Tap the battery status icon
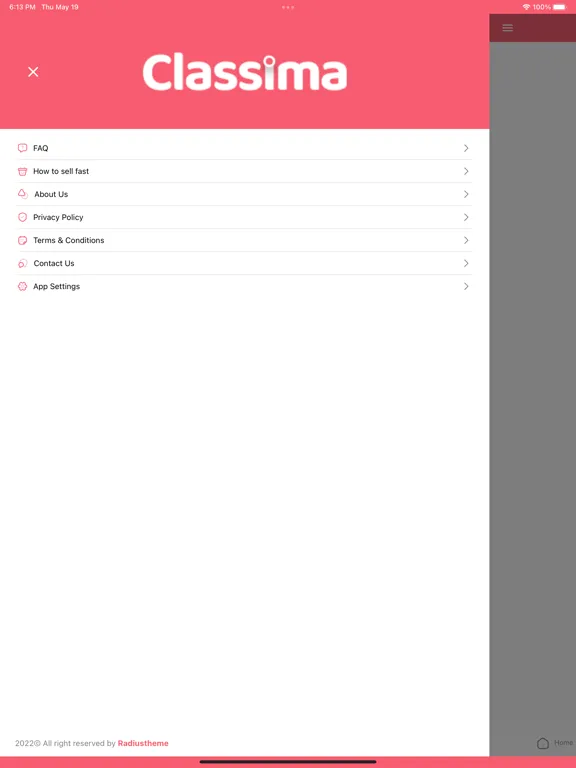This screenshot has width=576, height=768. click(x=560, y=7)
